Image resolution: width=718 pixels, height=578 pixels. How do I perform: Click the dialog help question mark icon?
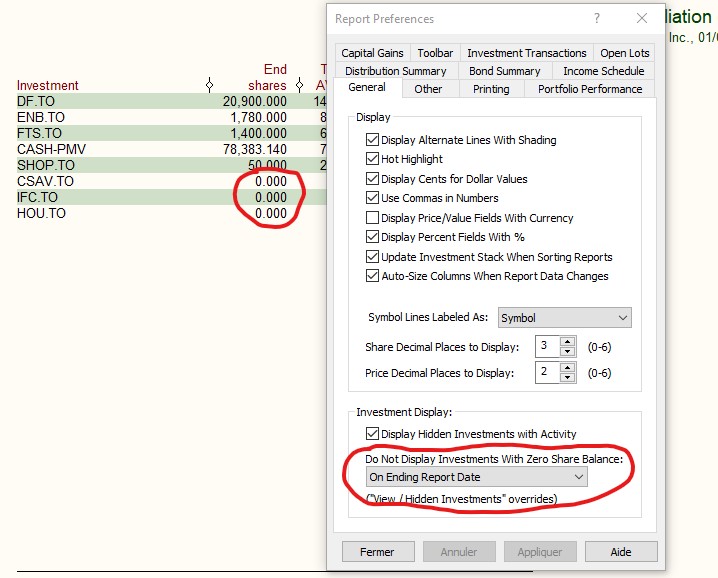click(597, 18)
